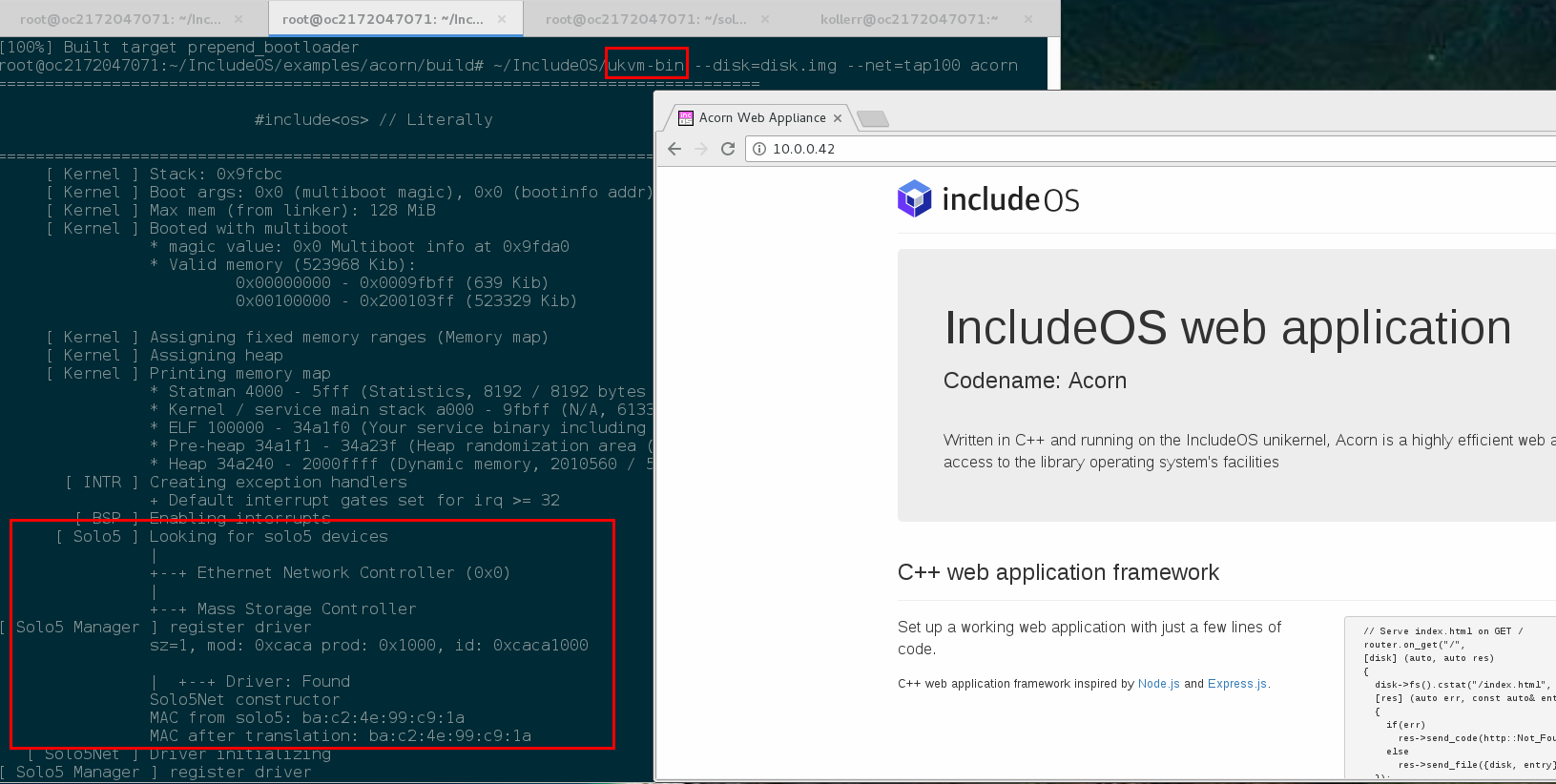This screenshot has width=1556, height=784.
Task: Click 'Built target prepend_bootloader' line
Action: (211, 47)
